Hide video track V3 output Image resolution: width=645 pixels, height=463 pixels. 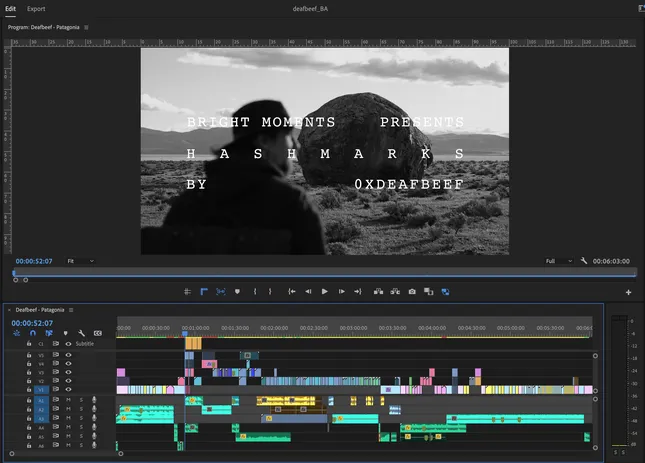tap(68, 372)
